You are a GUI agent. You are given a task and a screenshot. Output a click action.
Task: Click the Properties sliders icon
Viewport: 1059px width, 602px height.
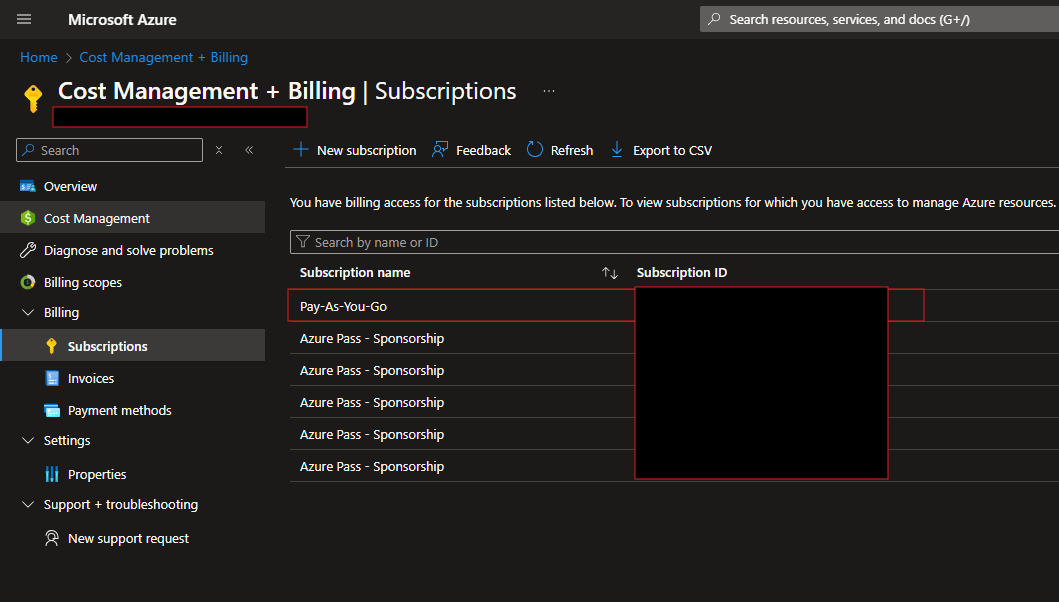(x=52, y=474)
